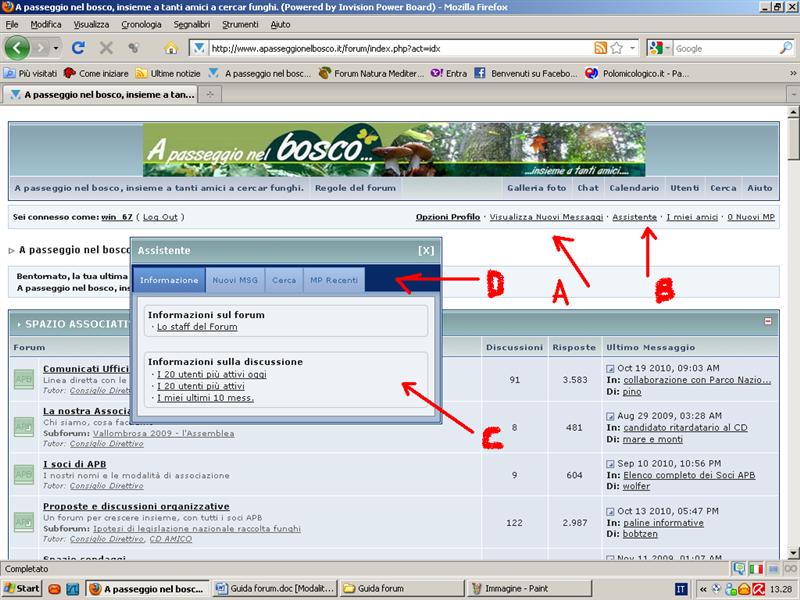List all tabs with the tab dropdown
This screenshot has width=800, height=600.
coord(793,94)
